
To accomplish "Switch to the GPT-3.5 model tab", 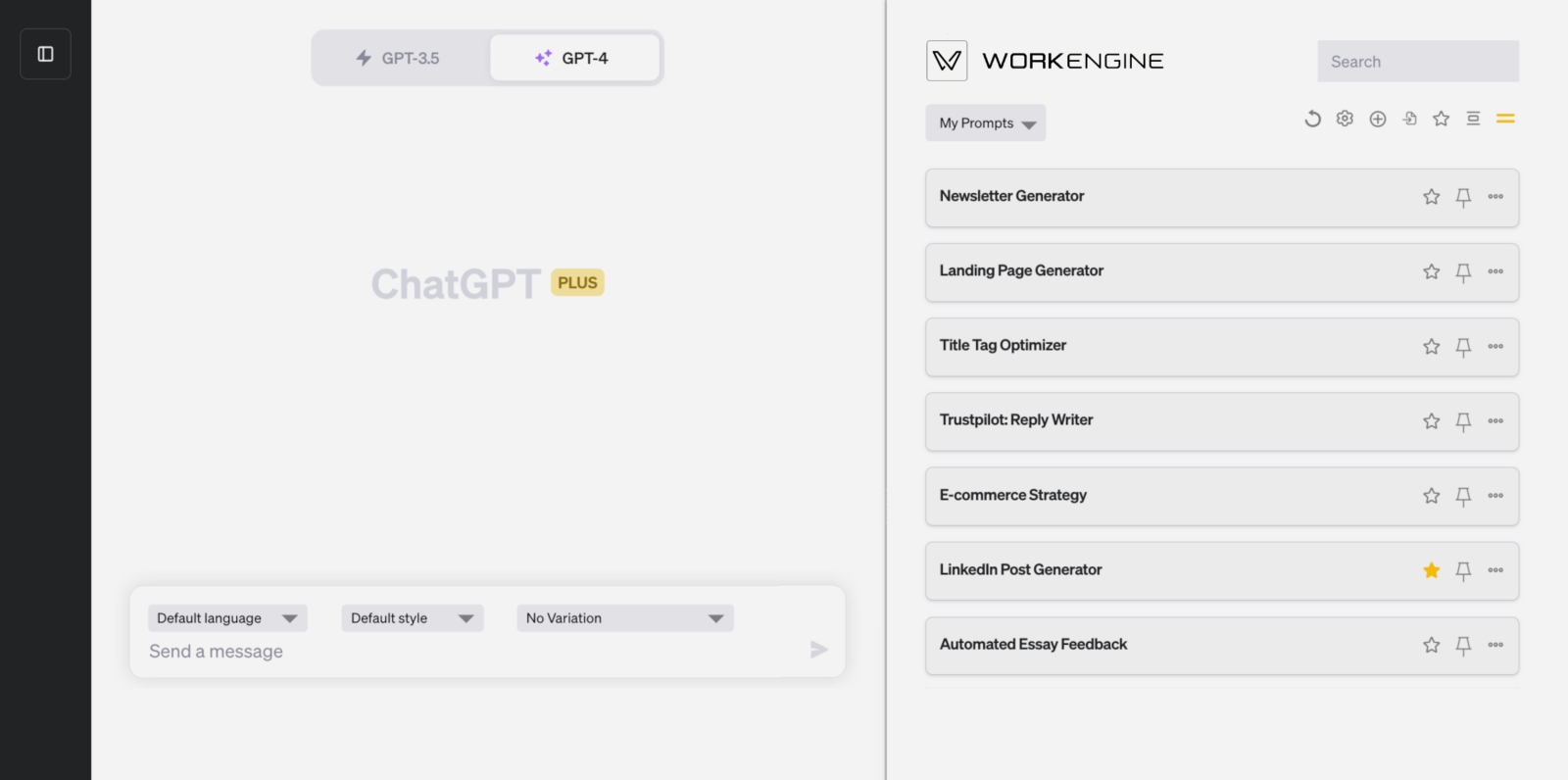I will (x=399, y=59).
